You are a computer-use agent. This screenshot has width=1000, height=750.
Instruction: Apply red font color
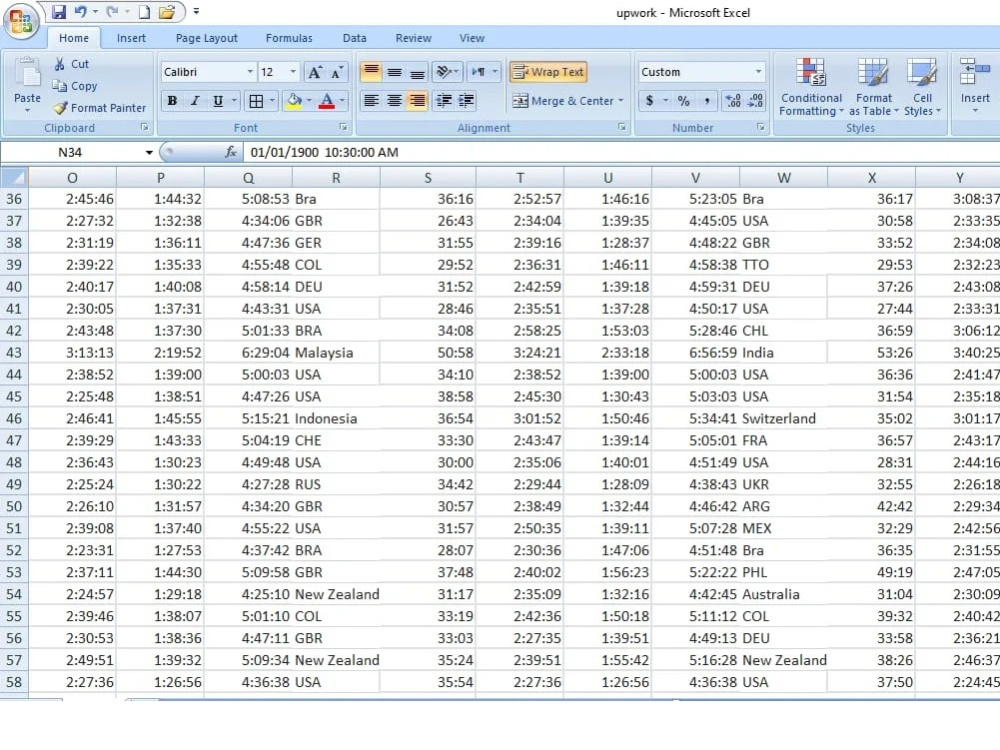[327, 101]
